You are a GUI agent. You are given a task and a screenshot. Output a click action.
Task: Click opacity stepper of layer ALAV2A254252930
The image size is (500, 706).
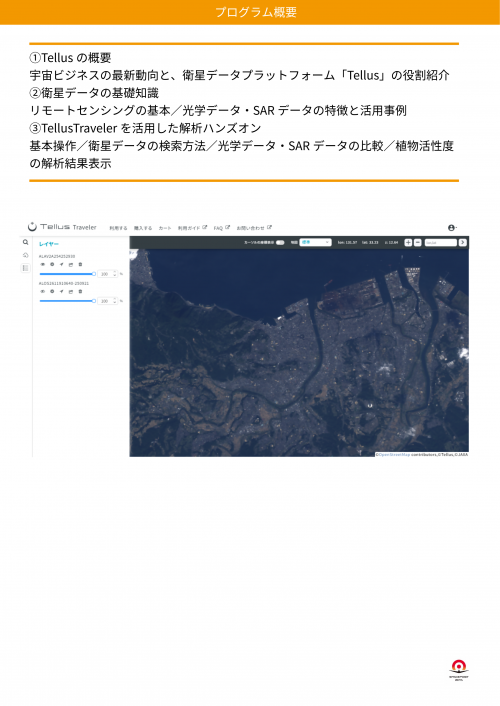coord(115,274)
